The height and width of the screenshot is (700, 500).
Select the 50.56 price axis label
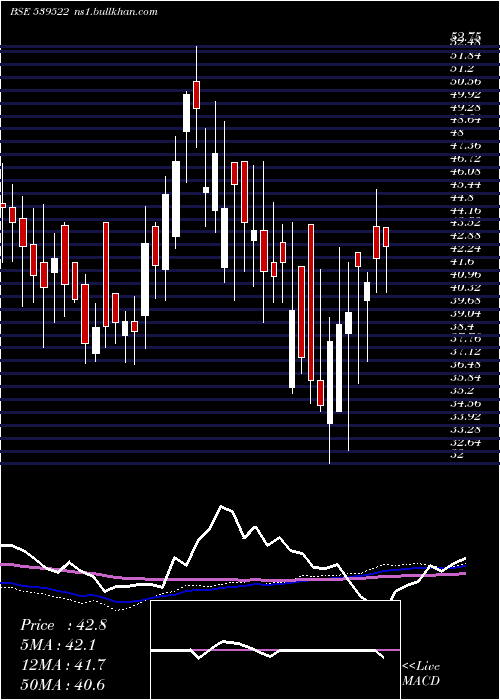pos(465,81)
